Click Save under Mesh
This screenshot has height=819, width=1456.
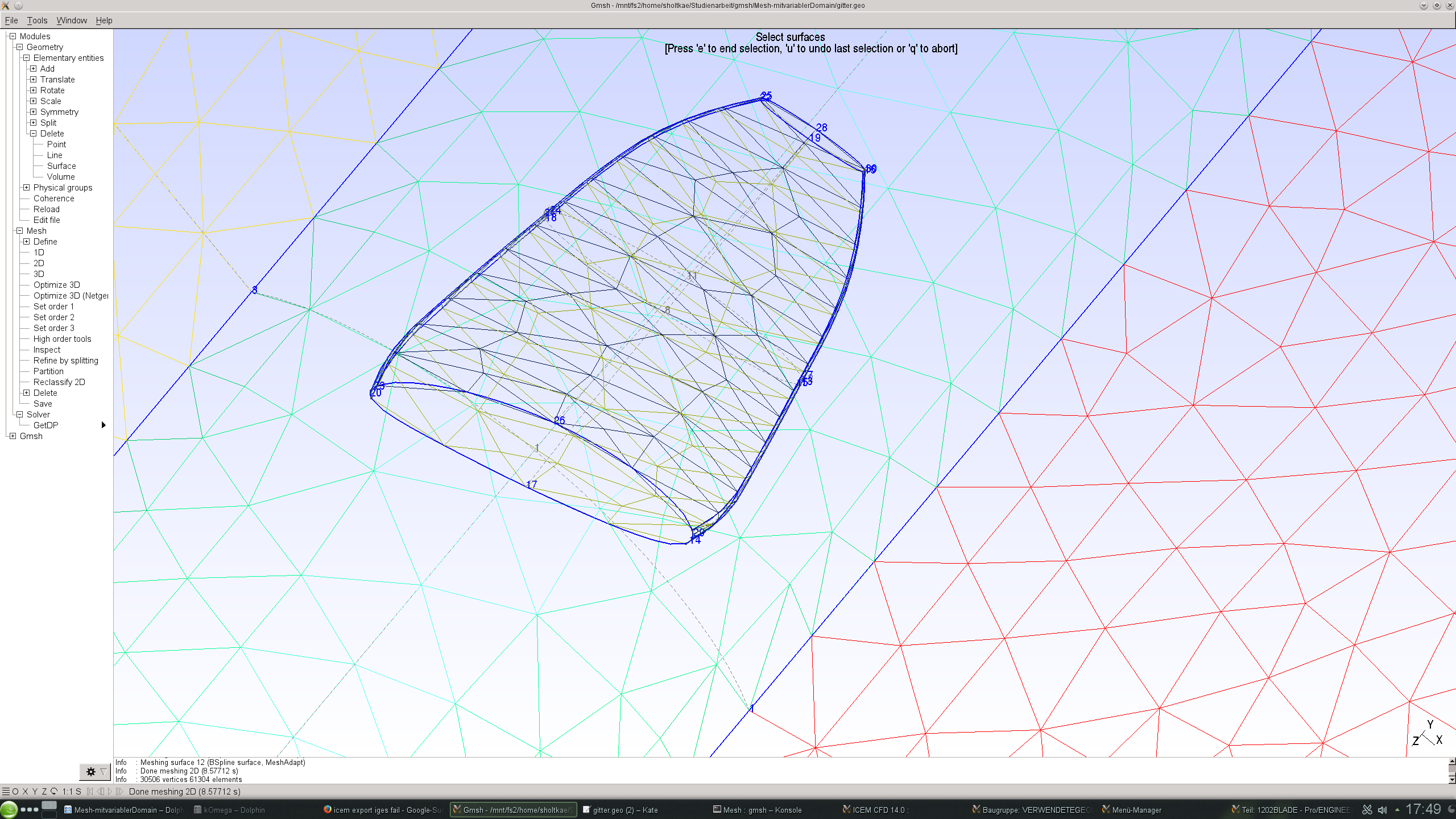click(x=43, y=404)
